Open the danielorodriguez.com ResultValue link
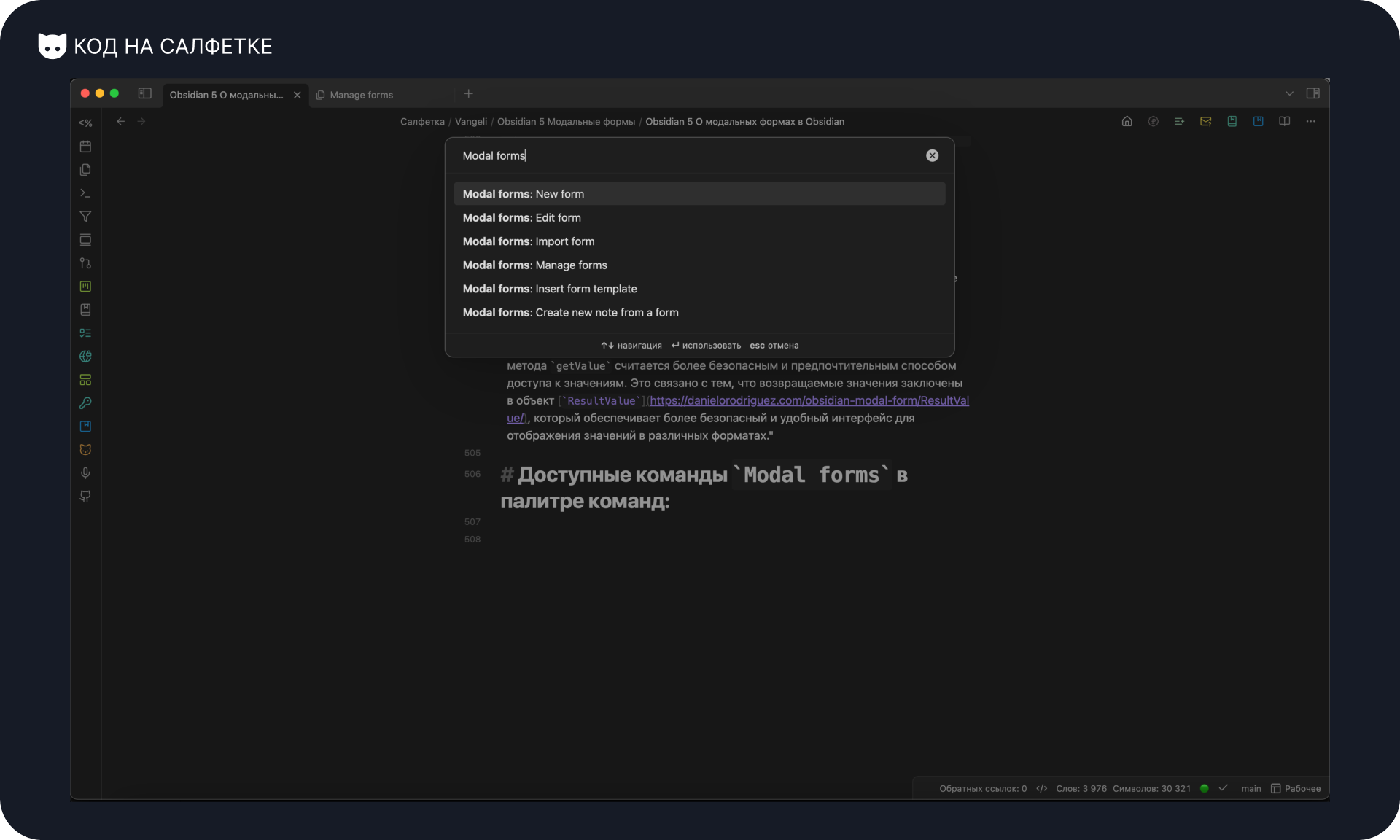 point(809,400)
